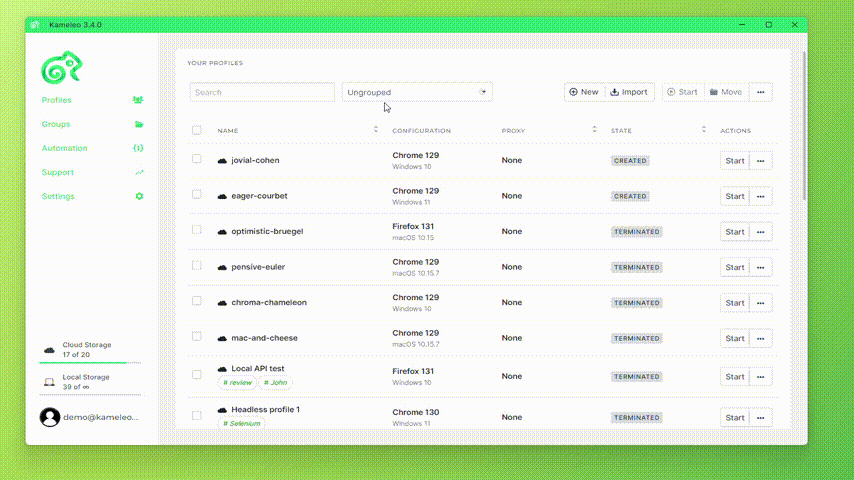
Task: Open the Groups section
Action: tap(56, 124)
